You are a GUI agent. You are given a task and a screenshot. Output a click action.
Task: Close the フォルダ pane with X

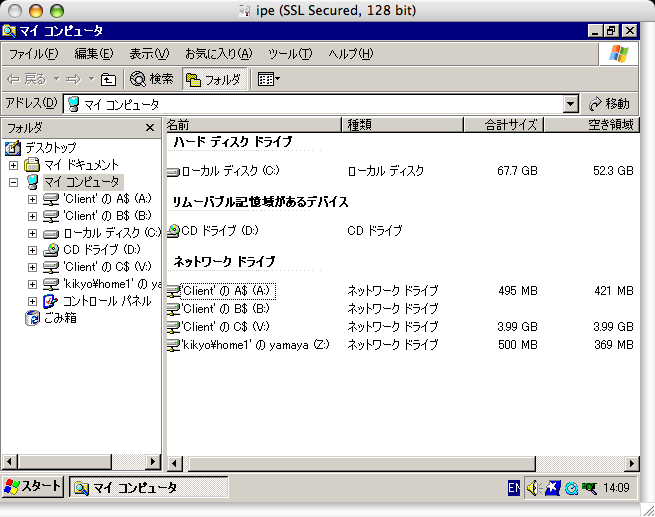coord(150,127)
